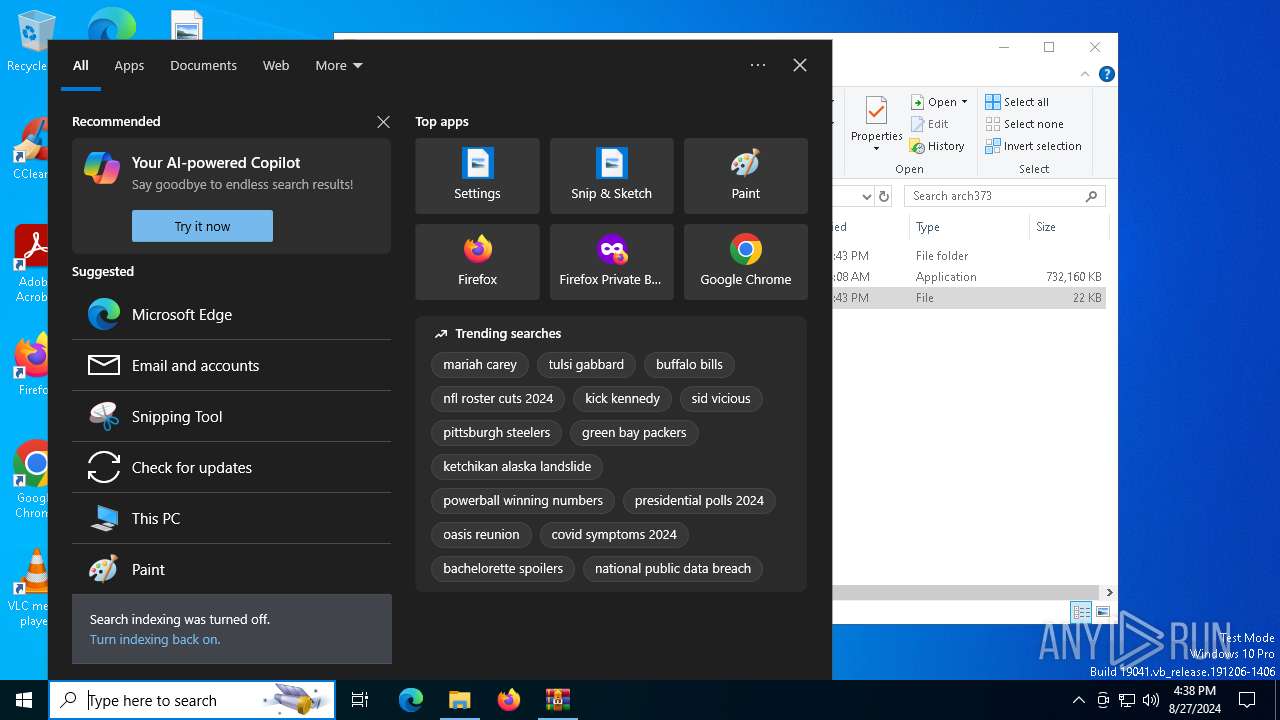Click Select none in Explorer ribbon
The image size is (1280, 720).
click(1024, 124)
